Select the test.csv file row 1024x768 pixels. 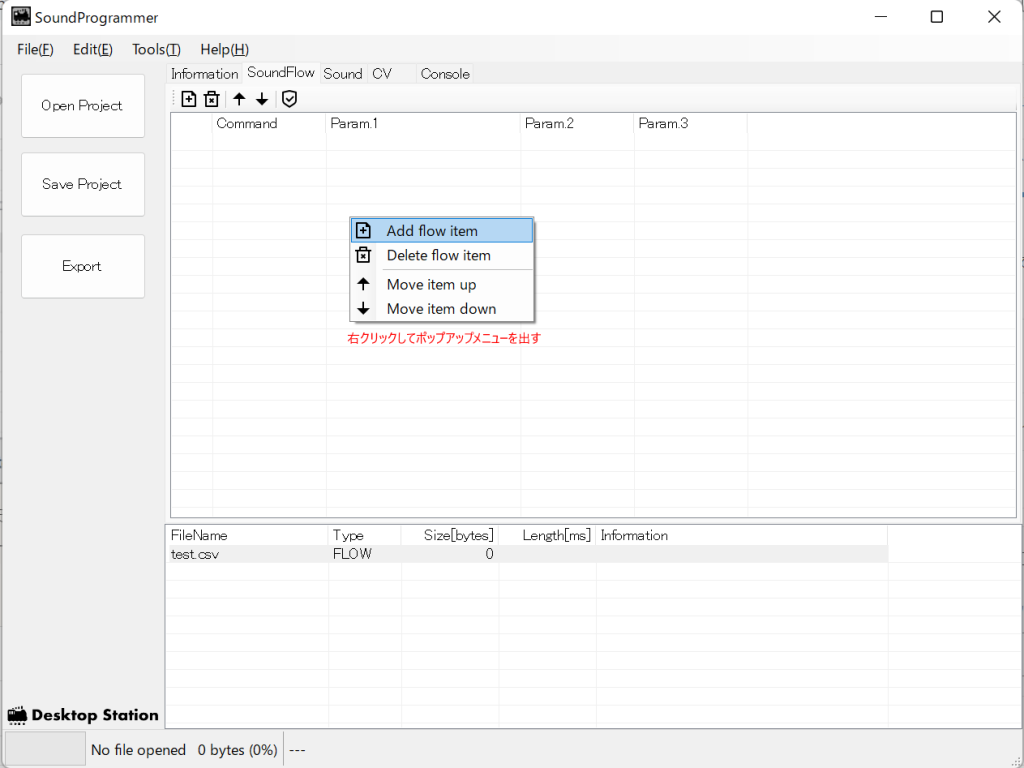196,554
